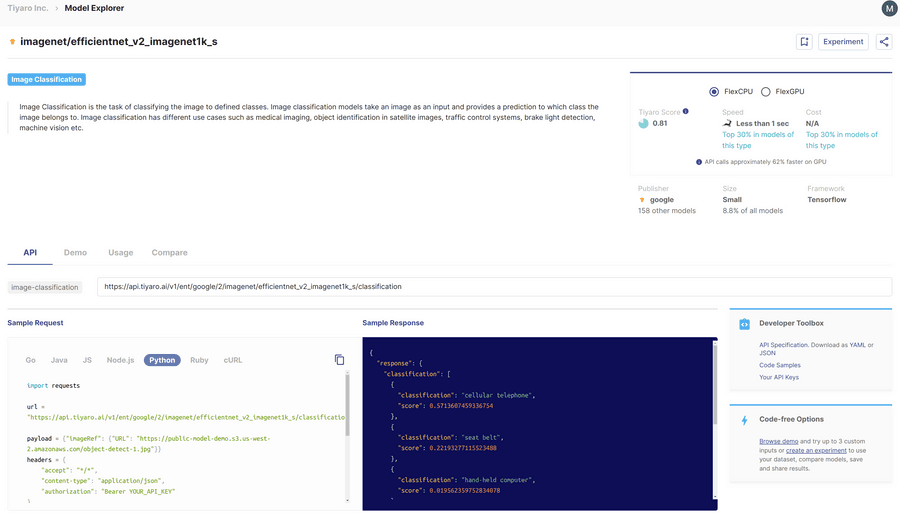Click the GPU faster info icon
Image resolution: width=900 pixels, height=522 pixels.
tap(699, 162)
